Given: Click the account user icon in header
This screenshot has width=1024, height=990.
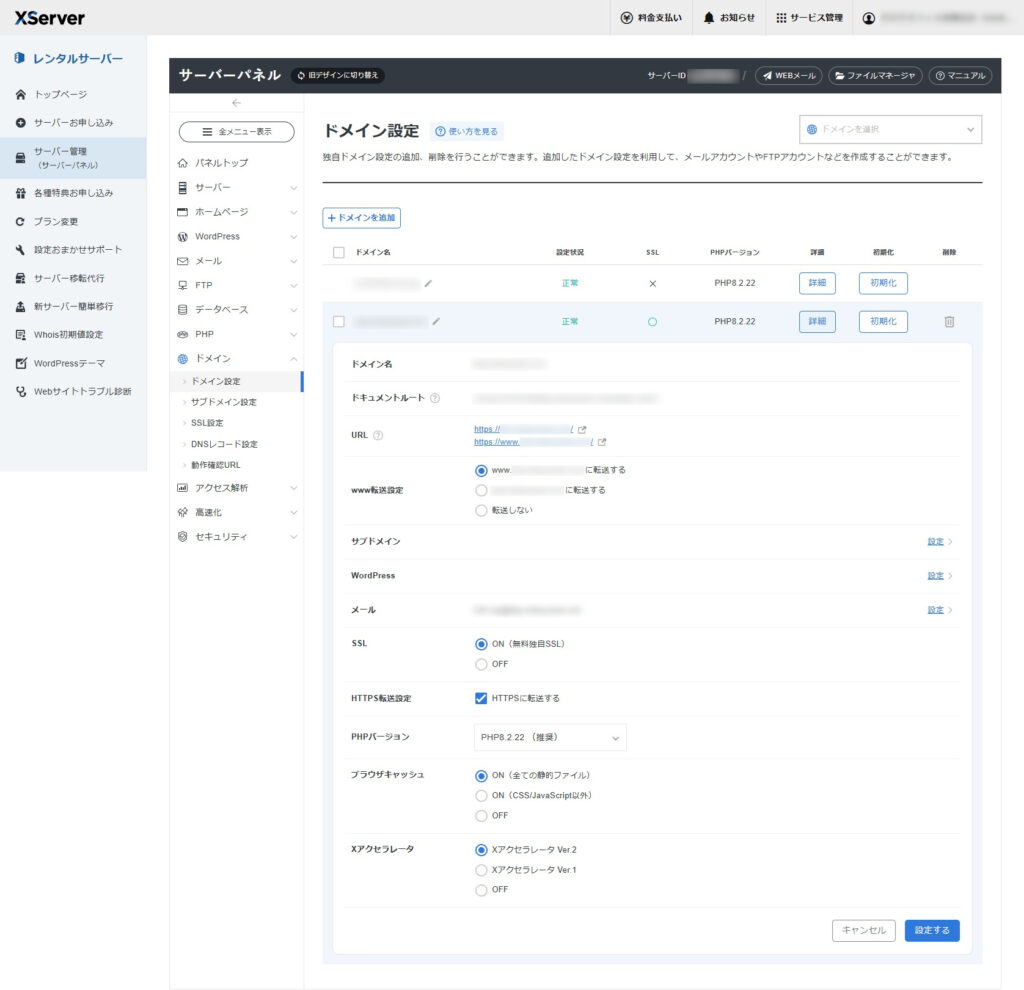Looking at the screenshot, I should 869,18.
